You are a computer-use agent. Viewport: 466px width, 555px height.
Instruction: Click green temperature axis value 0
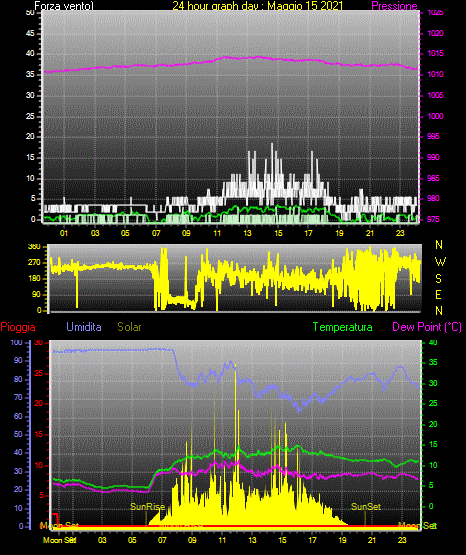(431, 506)
